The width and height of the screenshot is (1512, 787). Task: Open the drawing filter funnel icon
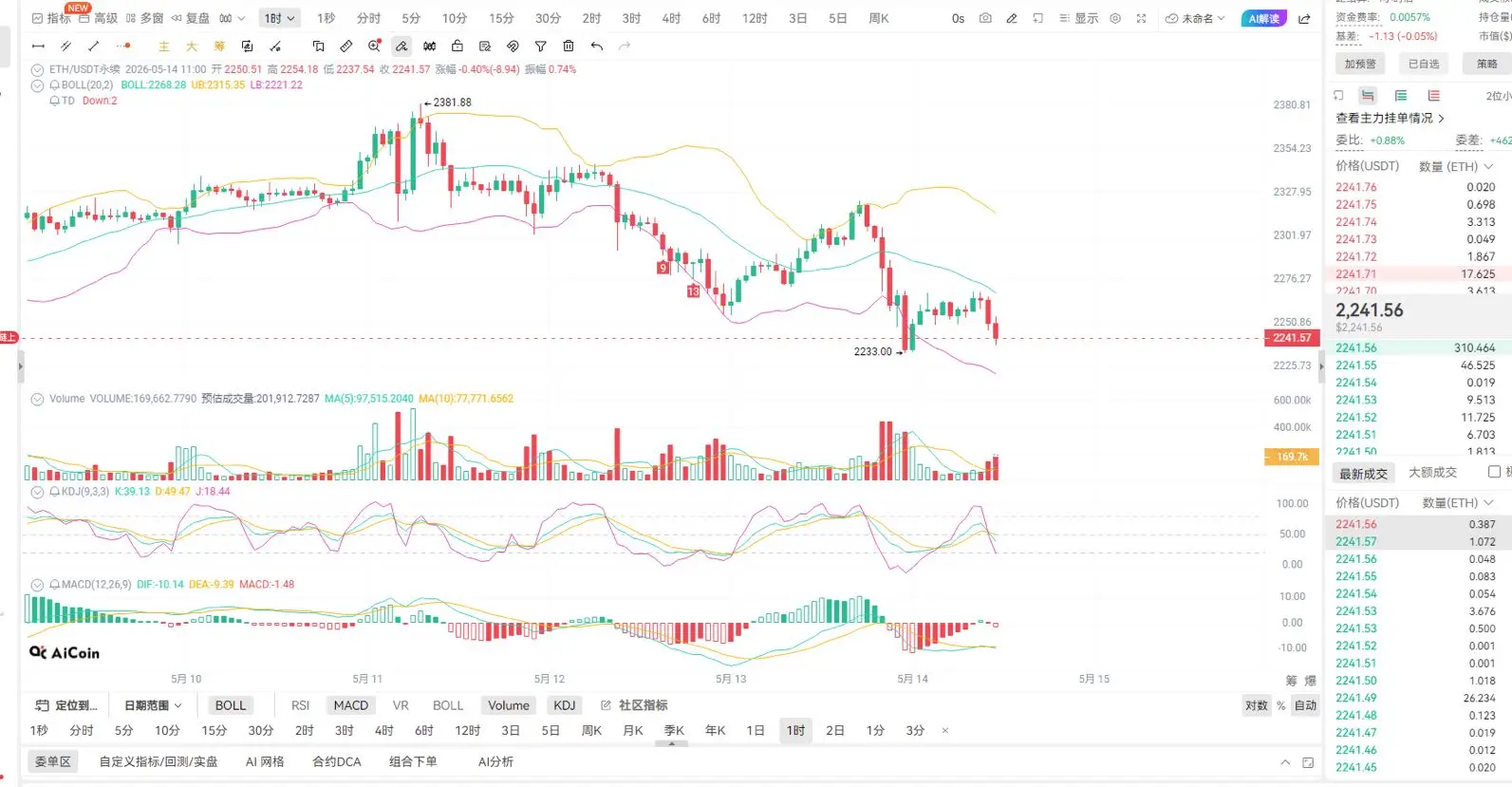point(540,47)
